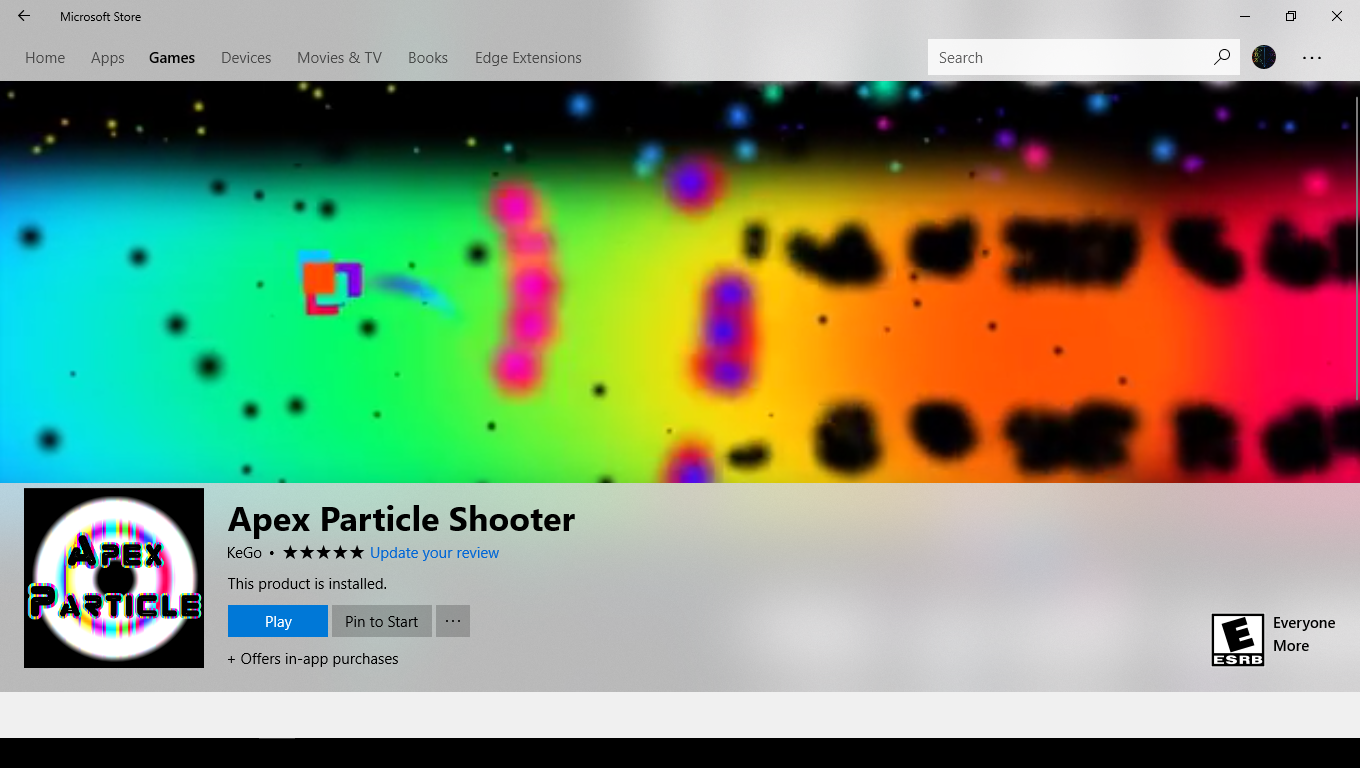
Task: Open the user account avatar
Action: [x=1264, y=57]
